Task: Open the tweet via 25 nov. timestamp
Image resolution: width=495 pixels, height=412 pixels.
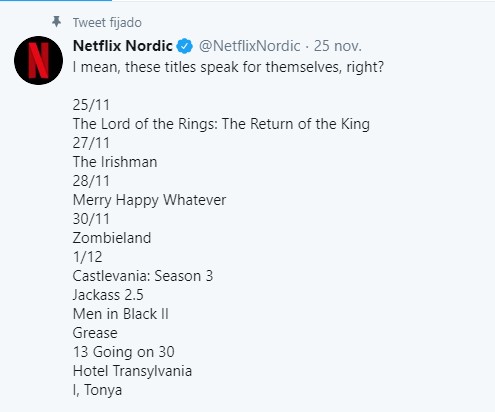Action: pos(338,46)
